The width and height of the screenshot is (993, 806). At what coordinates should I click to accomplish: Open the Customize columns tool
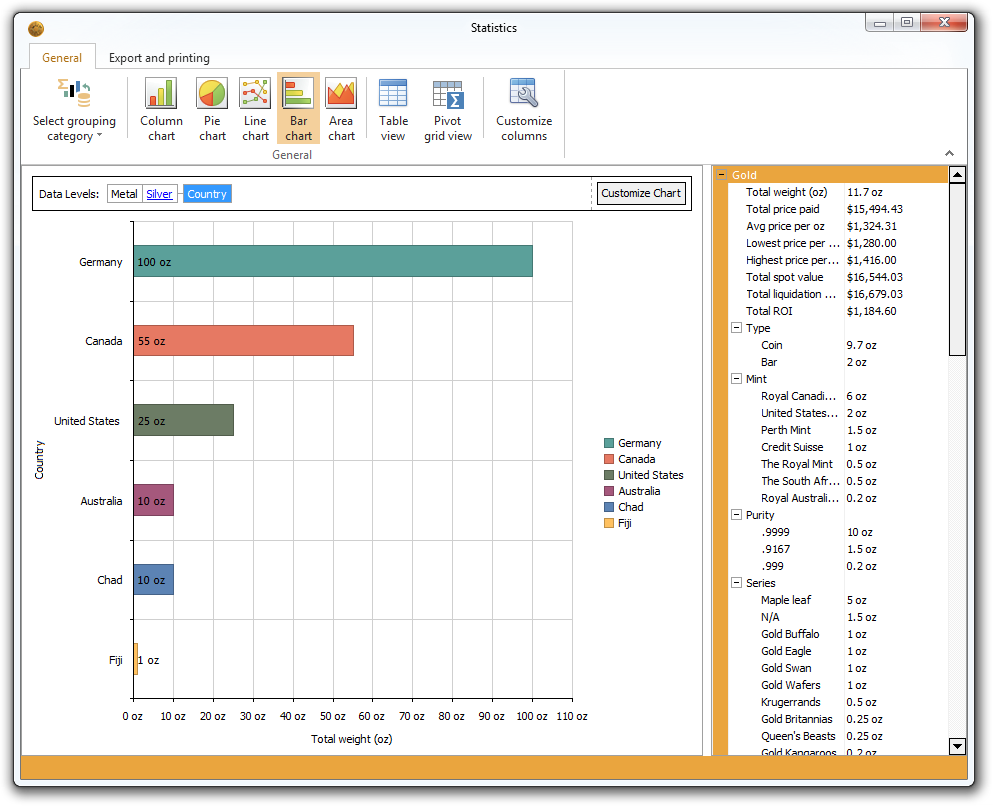click(524, 107)
